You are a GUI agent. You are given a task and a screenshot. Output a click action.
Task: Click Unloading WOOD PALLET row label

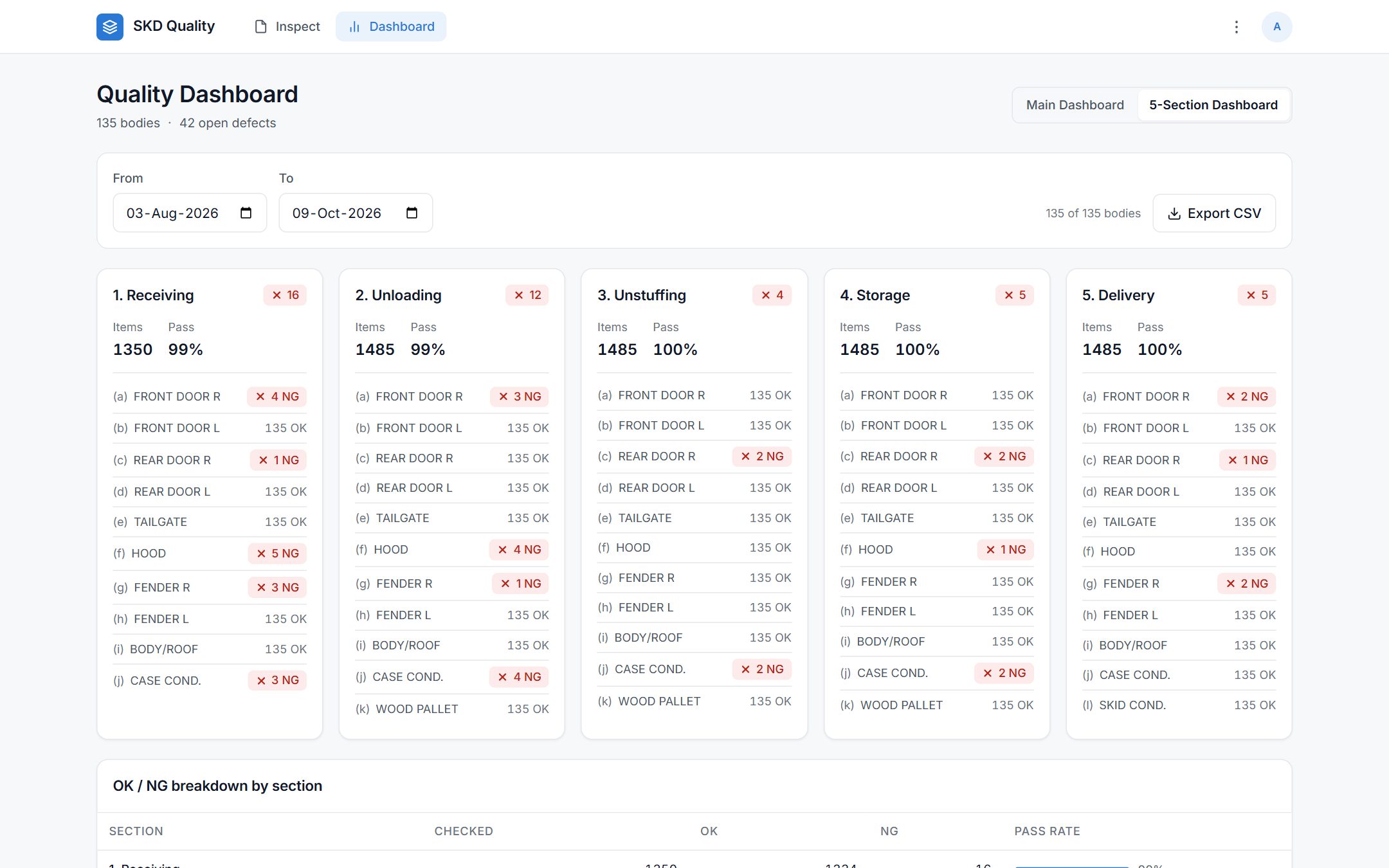[x=417, y=709]
